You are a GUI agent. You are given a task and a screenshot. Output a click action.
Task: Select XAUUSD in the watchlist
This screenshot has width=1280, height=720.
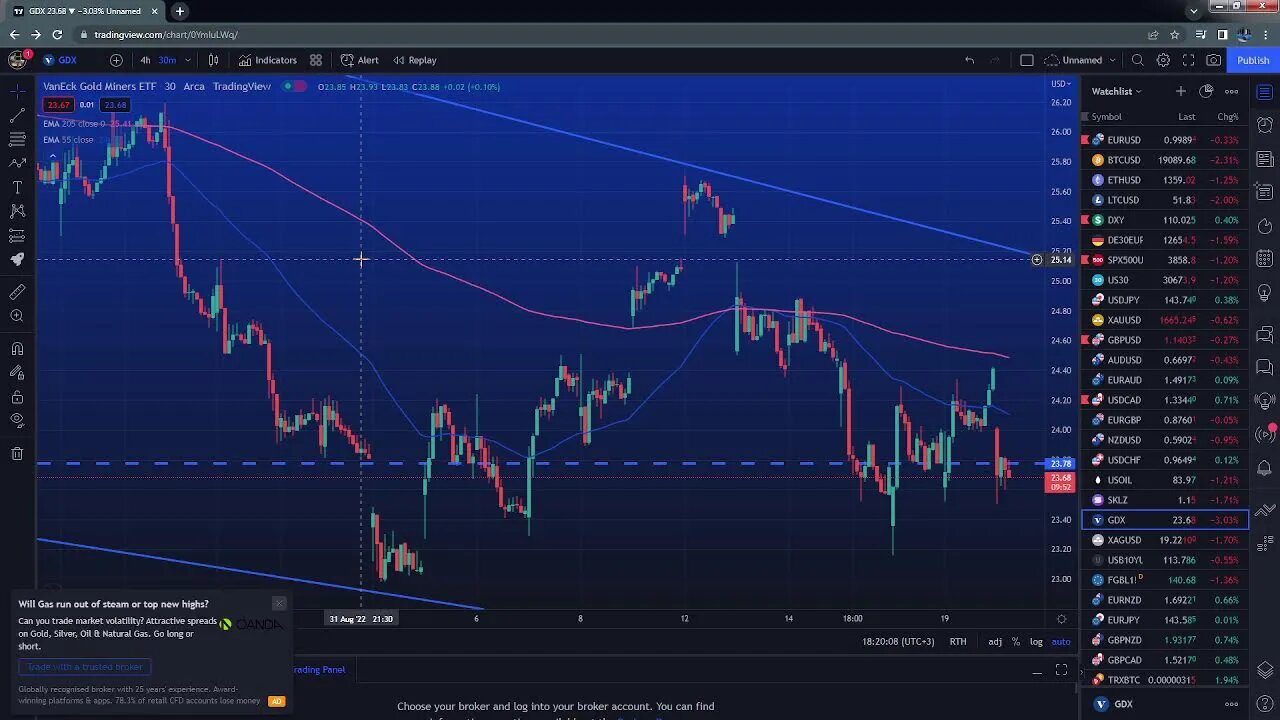(1165, 320)
